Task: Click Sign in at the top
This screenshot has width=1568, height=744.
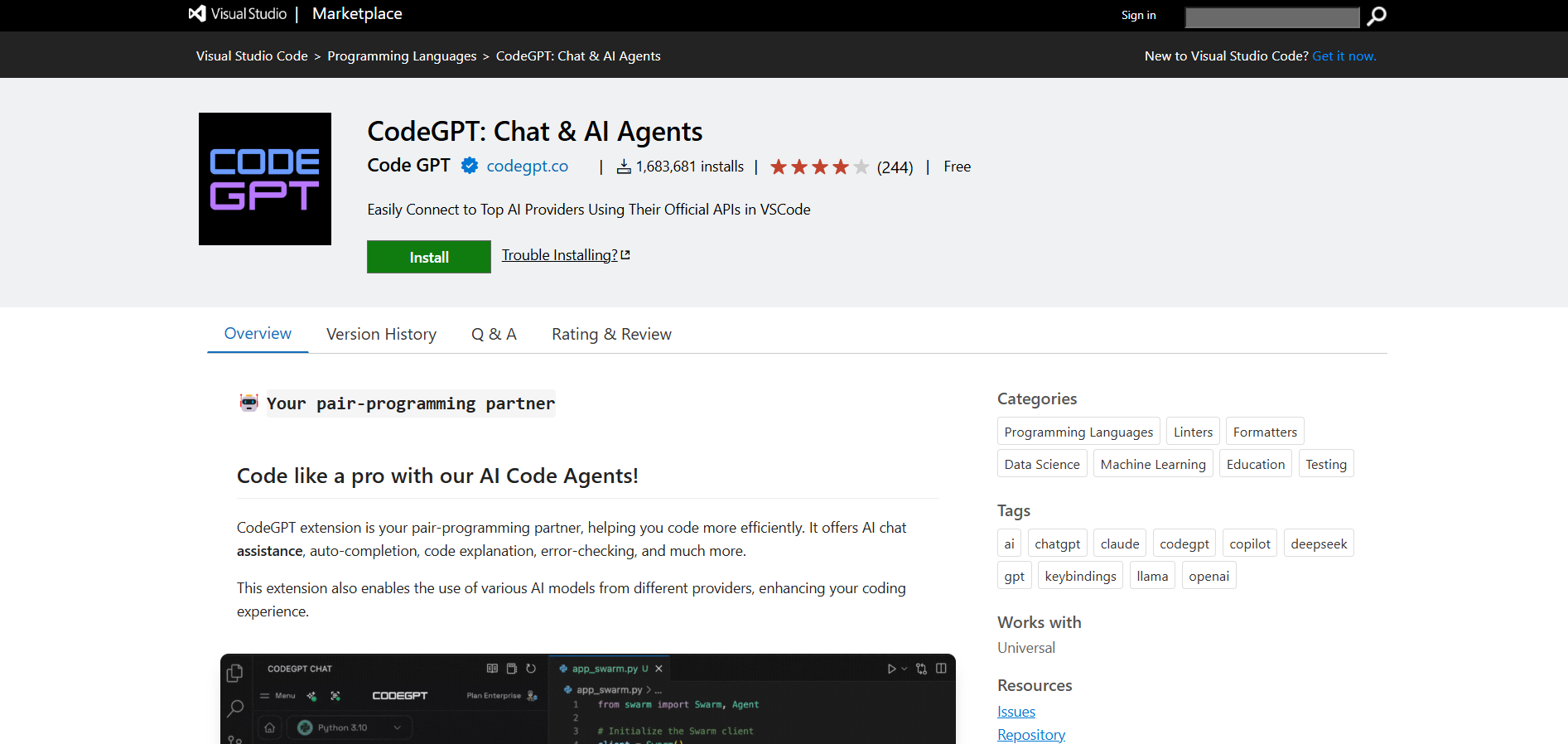Action: [x=1138, y=15]
